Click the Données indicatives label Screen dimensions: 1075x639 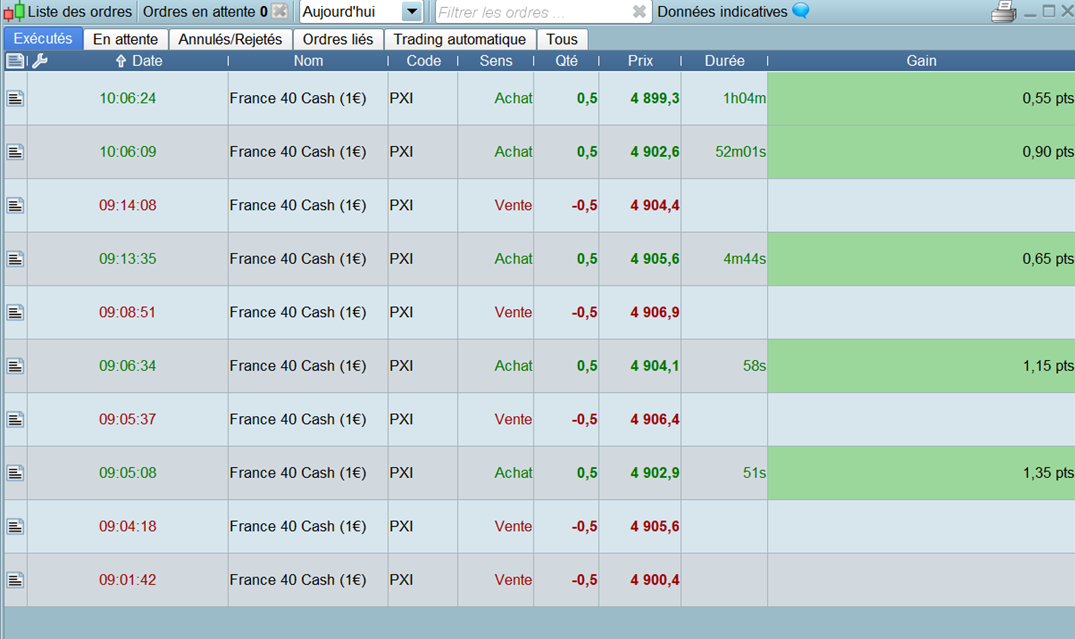click(722, 12)
